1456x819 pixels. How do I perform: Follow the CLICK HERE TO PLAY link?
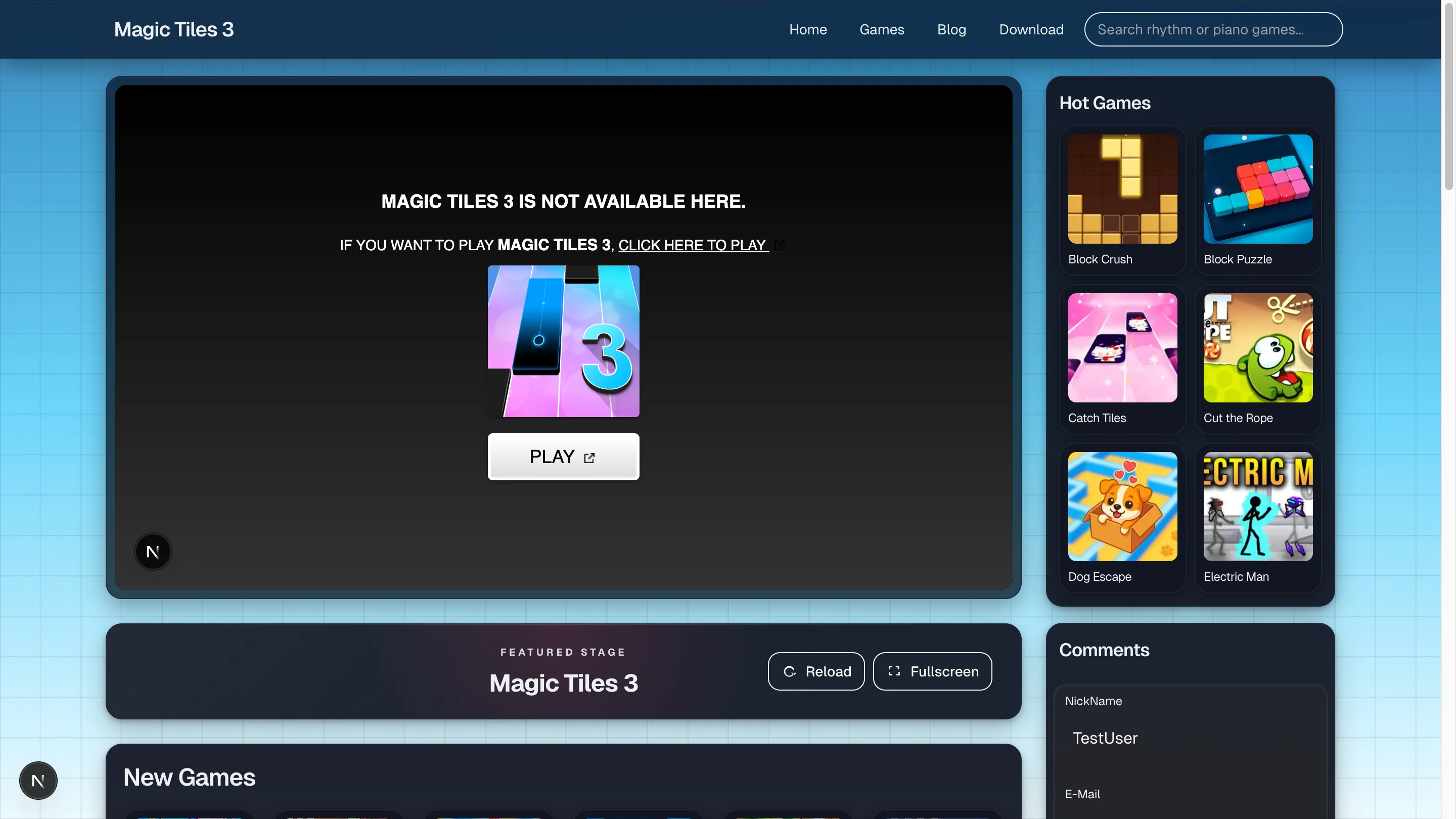[693, 245]
